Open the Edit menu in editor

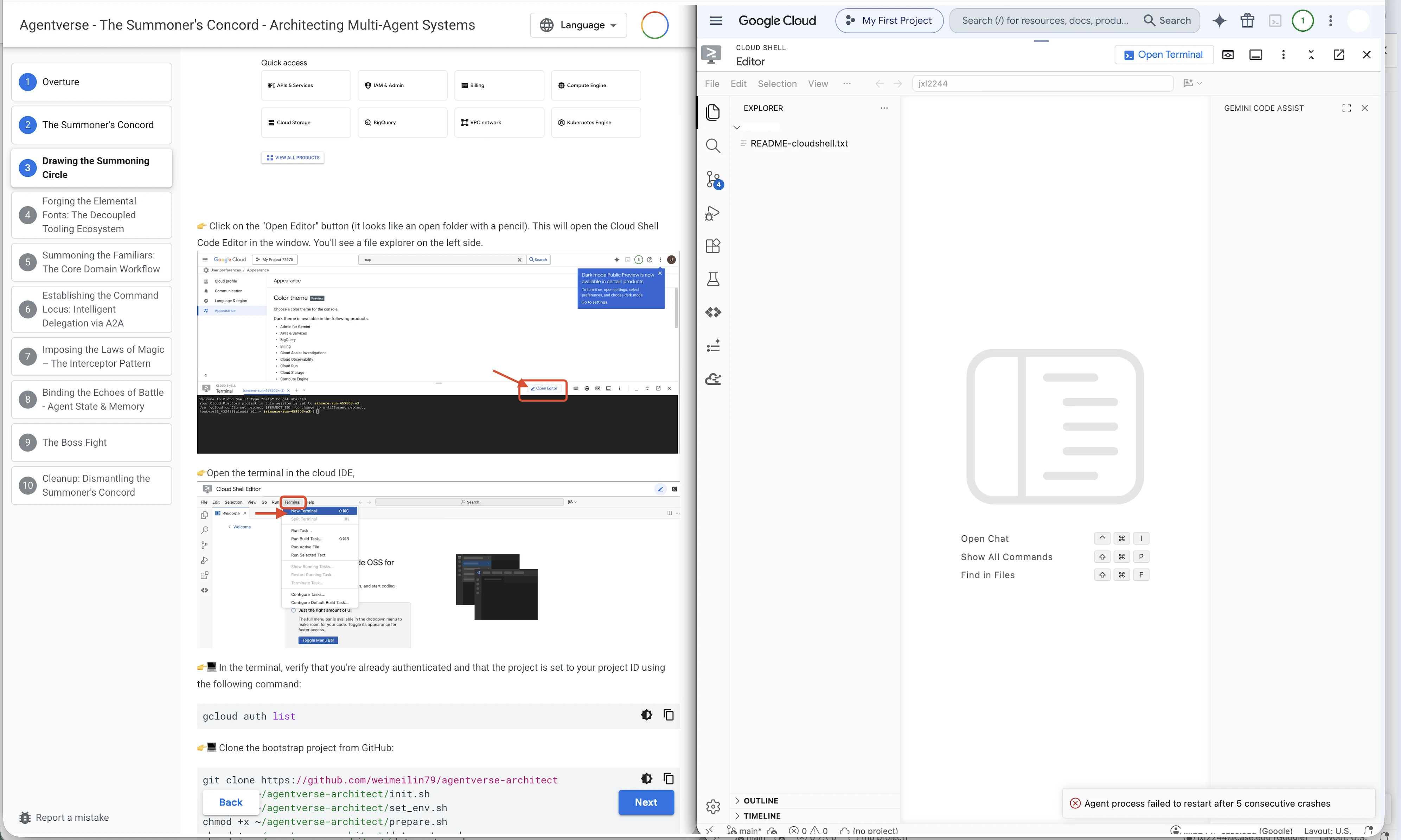[x=738, y=83]
